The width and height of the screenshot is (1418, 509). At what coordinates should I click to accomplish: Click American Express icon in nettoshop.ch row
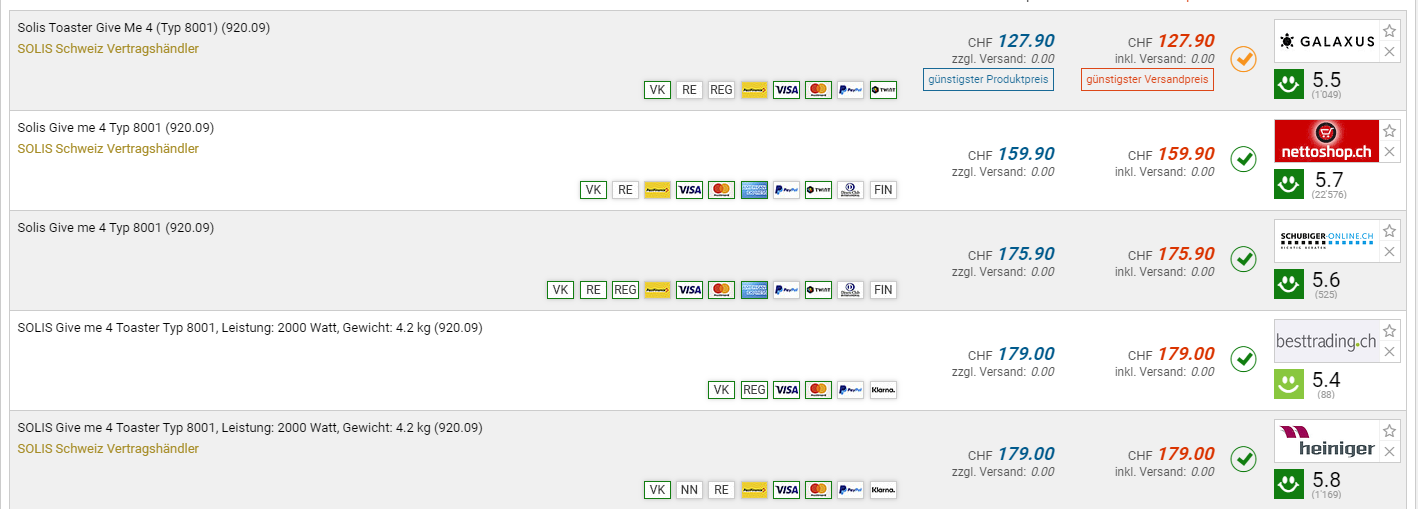(x=754, y=190)
